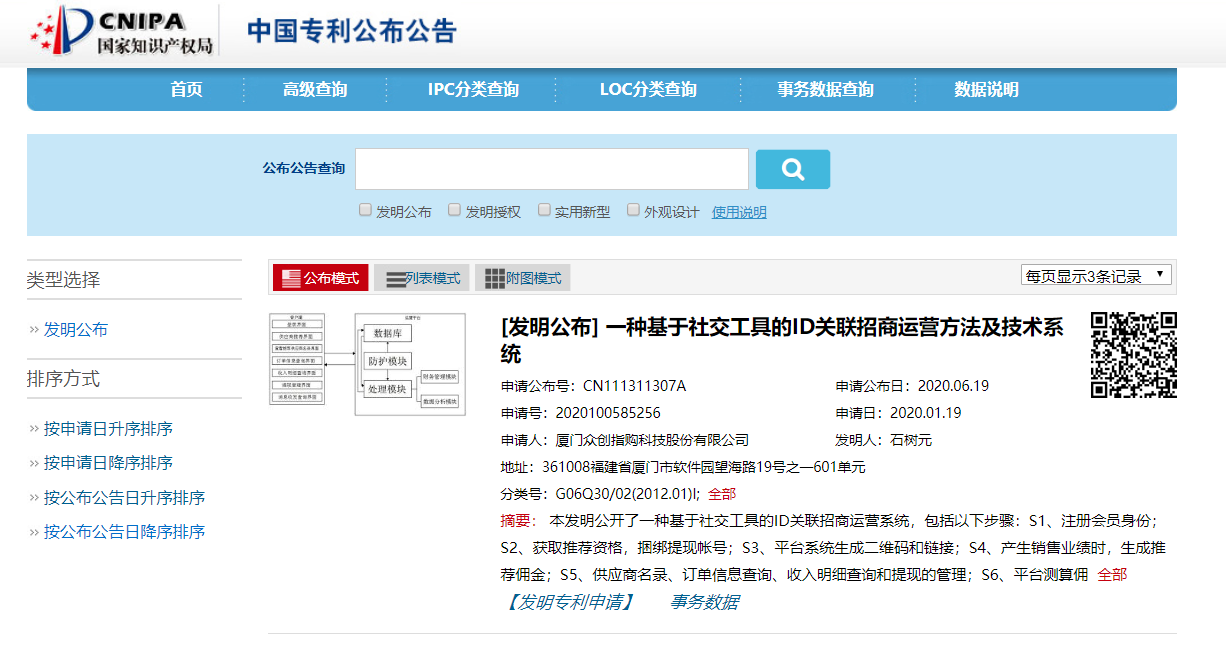Open IPC分类查询 menu item
This screenshot has height=645, width=1226.
click(473, 90)
